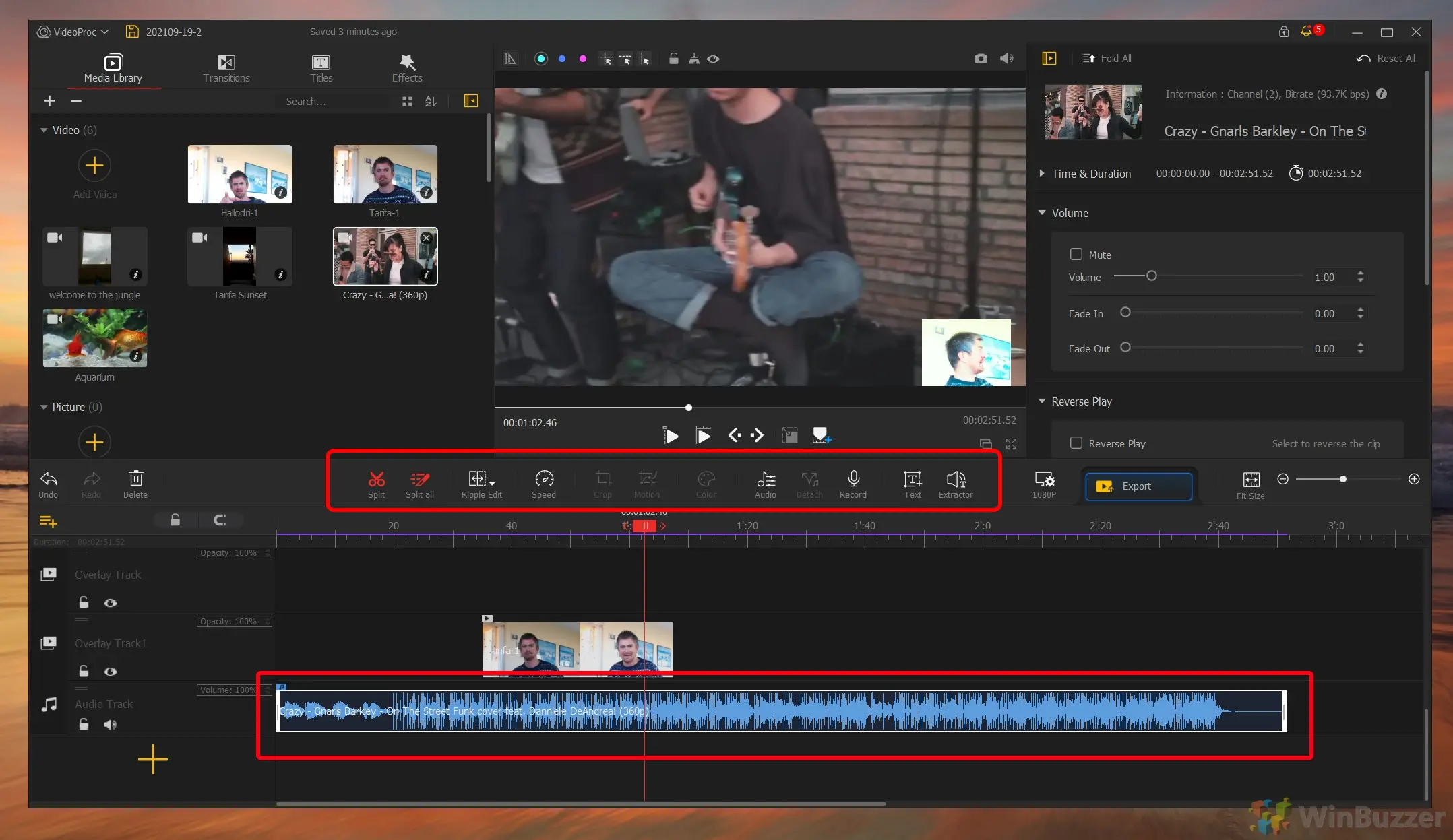Hide Overlay Track using its eye toggle
Screen dimensions: 1453x840
(x=111, y=603)
